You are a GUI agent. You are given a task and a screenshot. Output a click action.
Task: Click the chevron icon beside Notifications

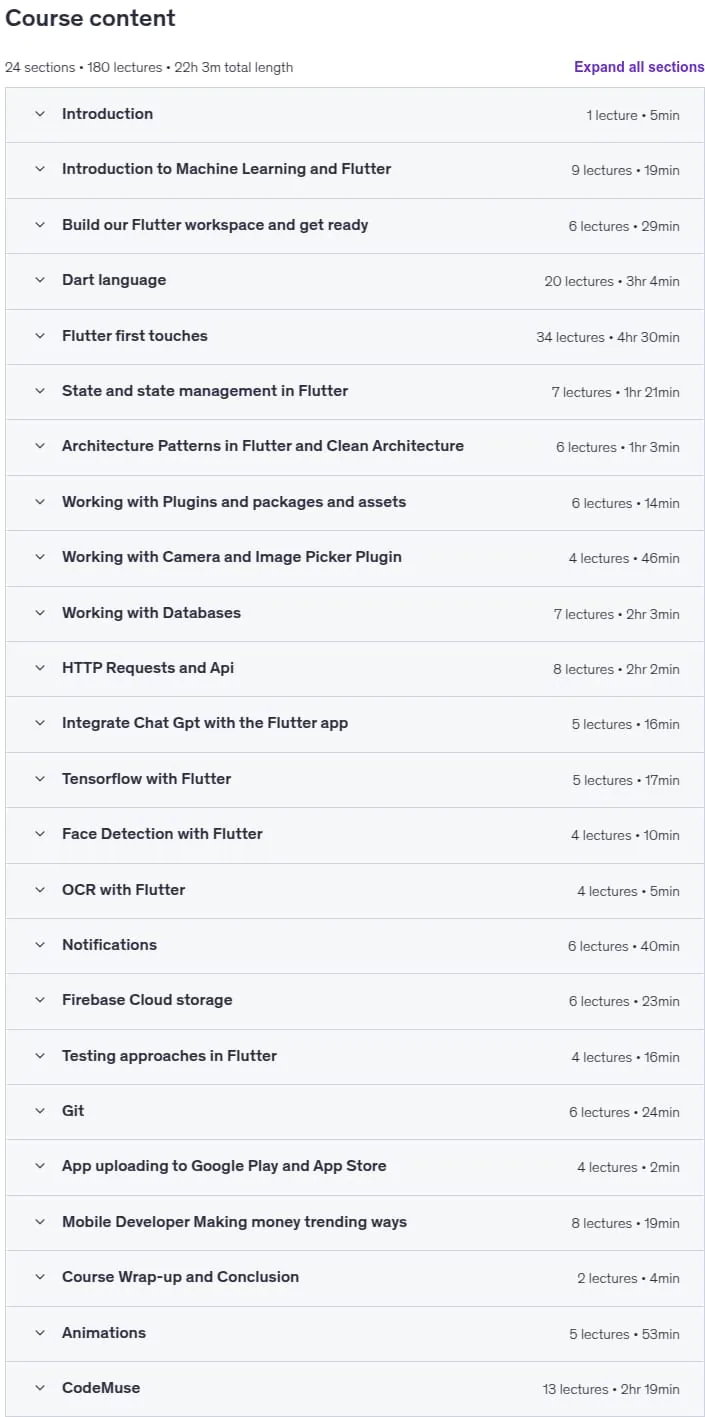click(x=40, y=945)
